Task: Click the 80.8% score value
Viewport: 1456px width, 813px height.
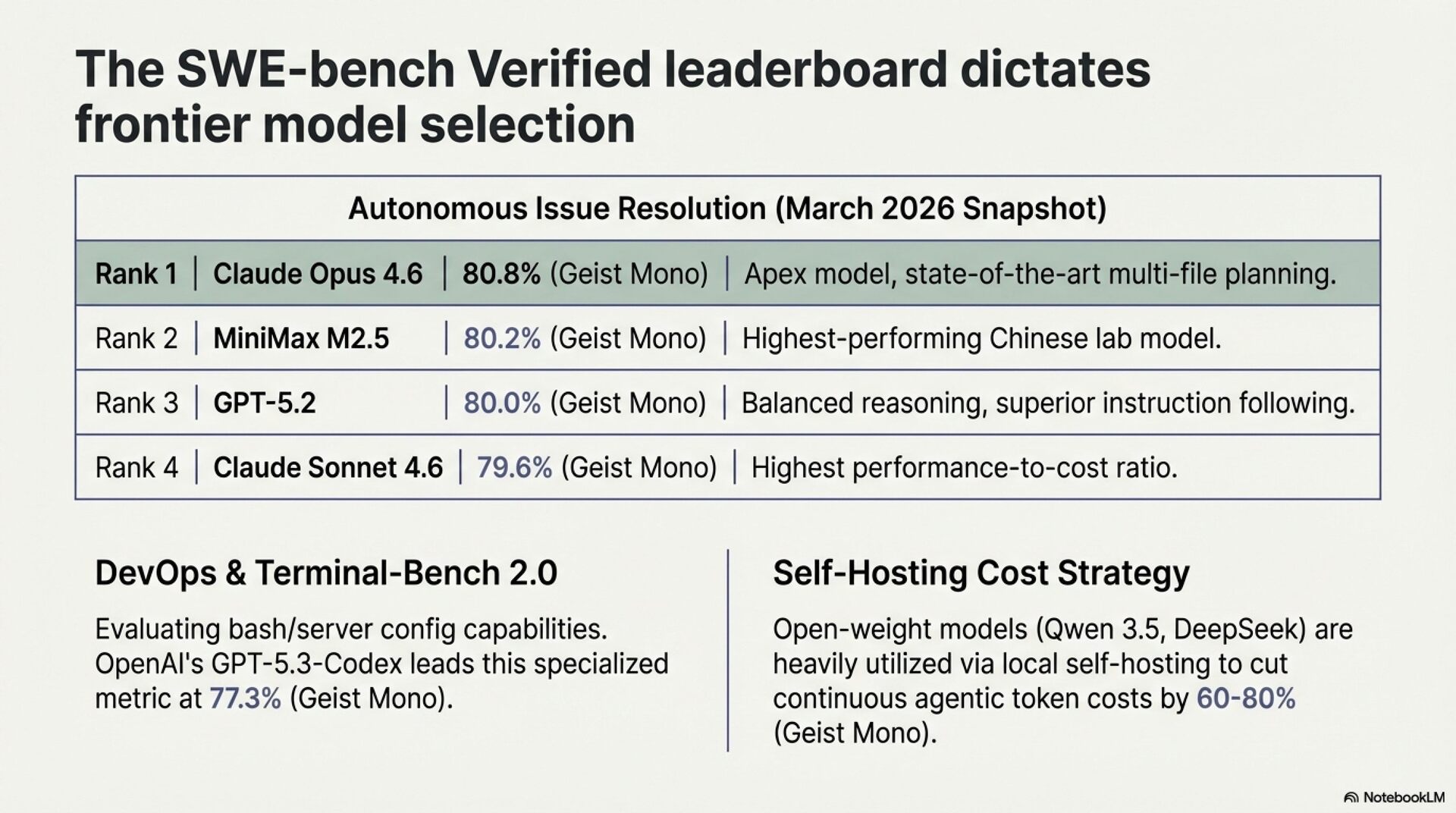Action: pyautogui.click(x=501, y=274)
